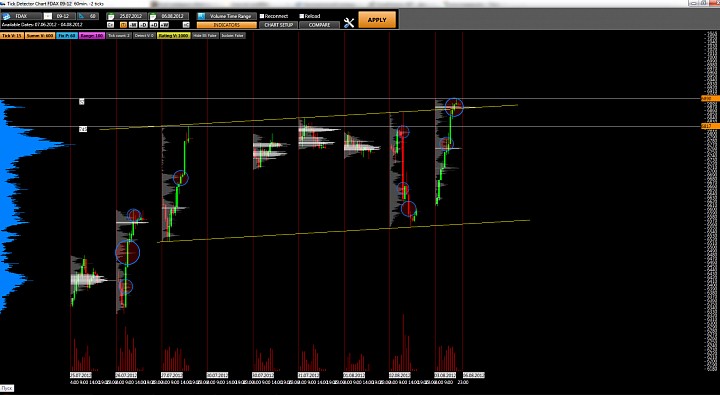Open the wrench settings tool icon
This screenshot has height=395, width=720.
tap(349, 23)
